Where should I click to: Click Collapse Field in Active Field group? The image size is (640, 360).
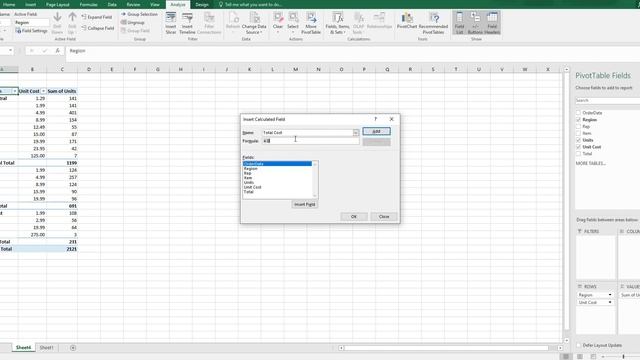[98, 28]
